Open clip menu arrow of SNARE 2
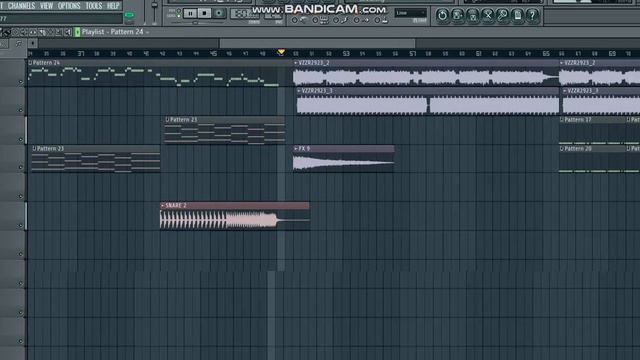Image resolution: width=640 pixels, height=360 pixels. click(163, 205)
